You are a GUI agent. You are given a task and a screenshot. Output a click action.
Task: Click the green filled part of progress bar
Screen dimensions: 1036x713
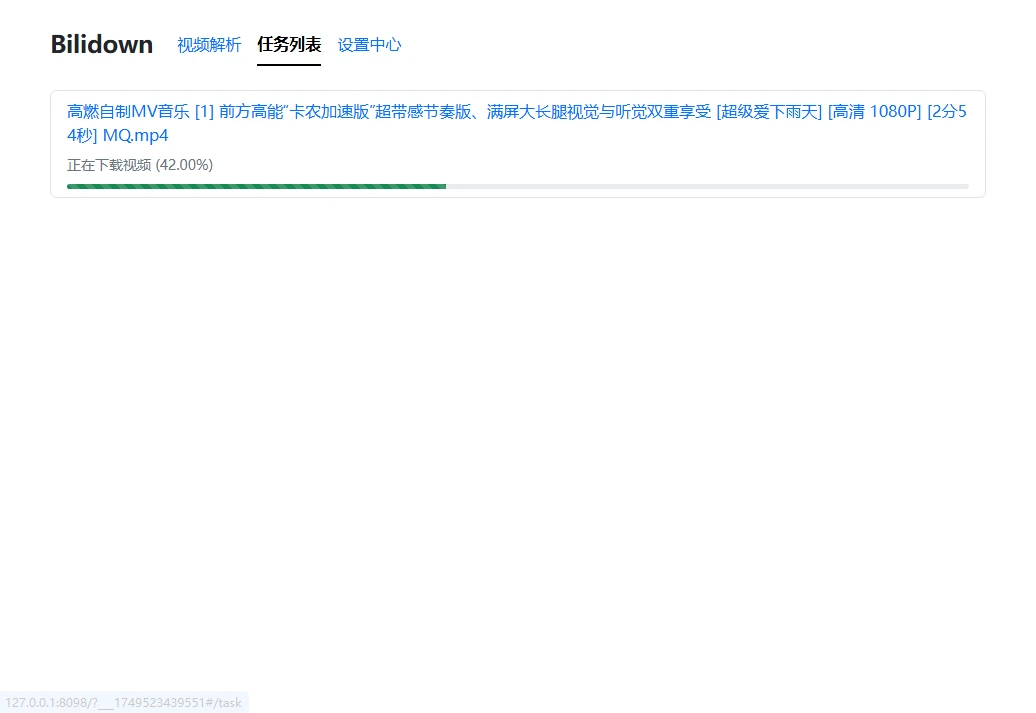click(250, 186)
